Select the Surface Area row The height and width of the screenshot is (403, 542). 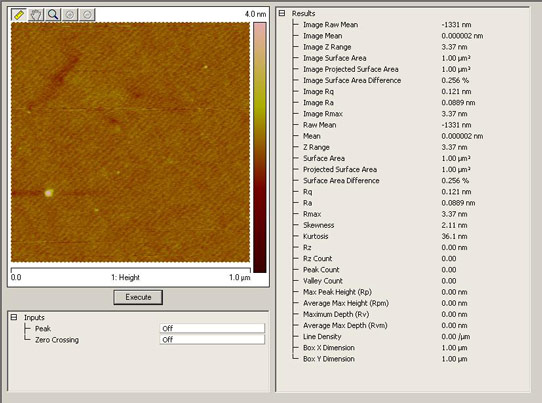387,158
